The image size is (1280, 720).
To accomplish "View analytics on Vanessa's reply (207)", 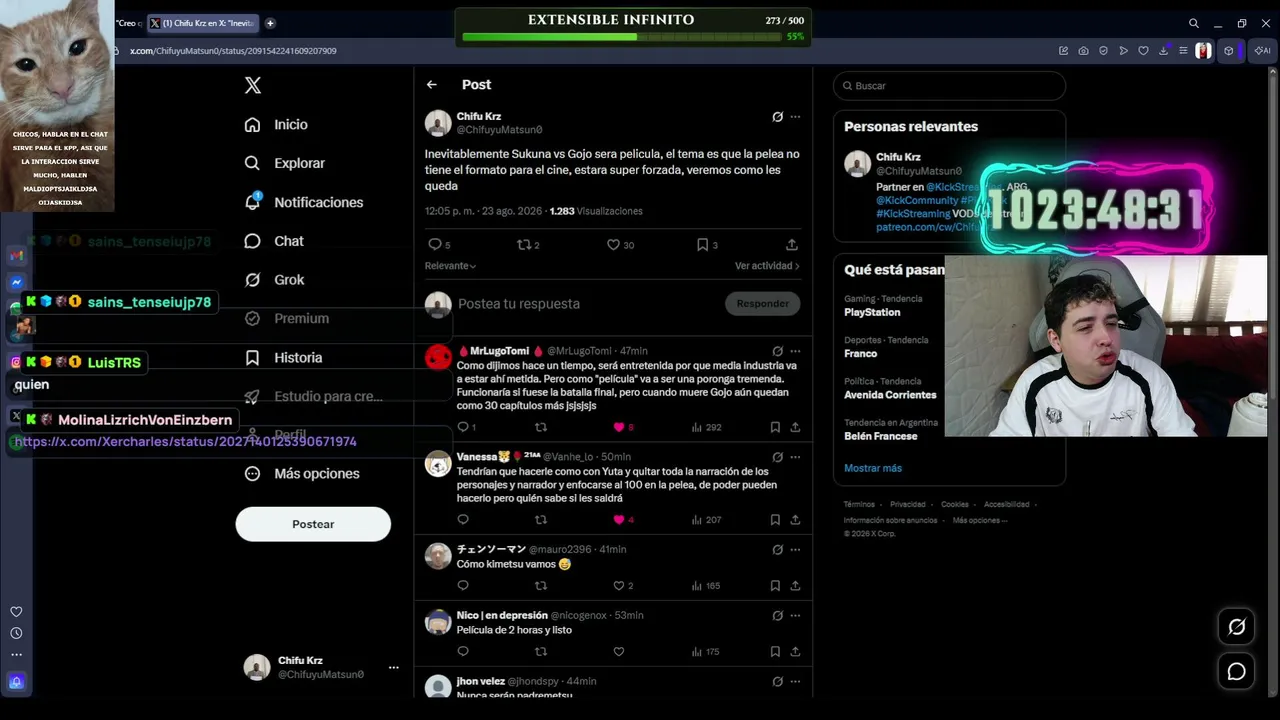I will pos(706,519).
